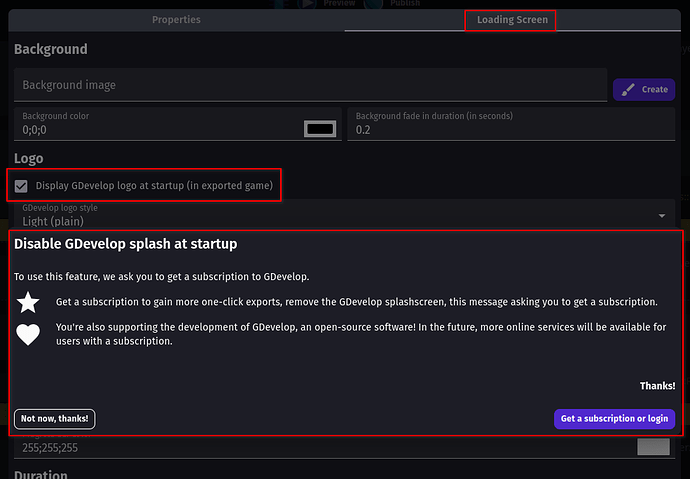Dismiss dialog with Not now, thanks!

tap(55, 419)
